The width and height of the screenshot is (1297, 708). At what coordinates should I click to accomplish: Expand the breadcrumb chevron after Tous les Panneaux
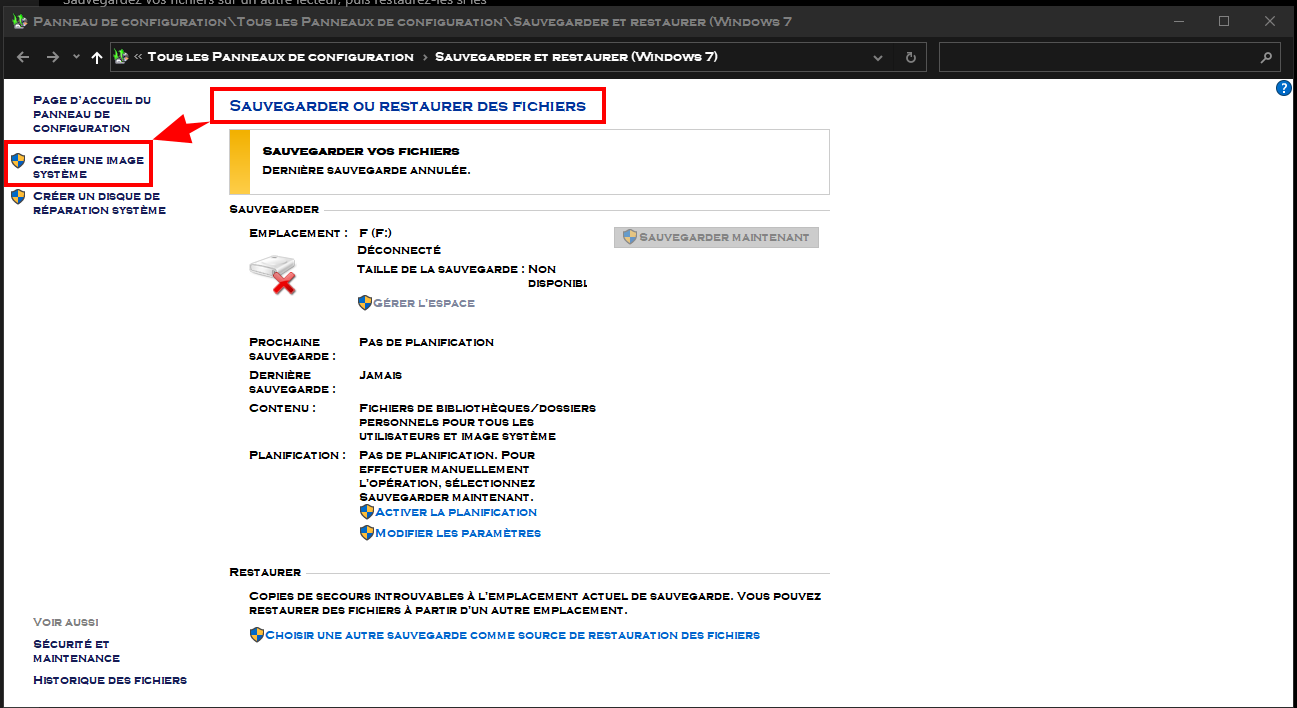[425, 57]
